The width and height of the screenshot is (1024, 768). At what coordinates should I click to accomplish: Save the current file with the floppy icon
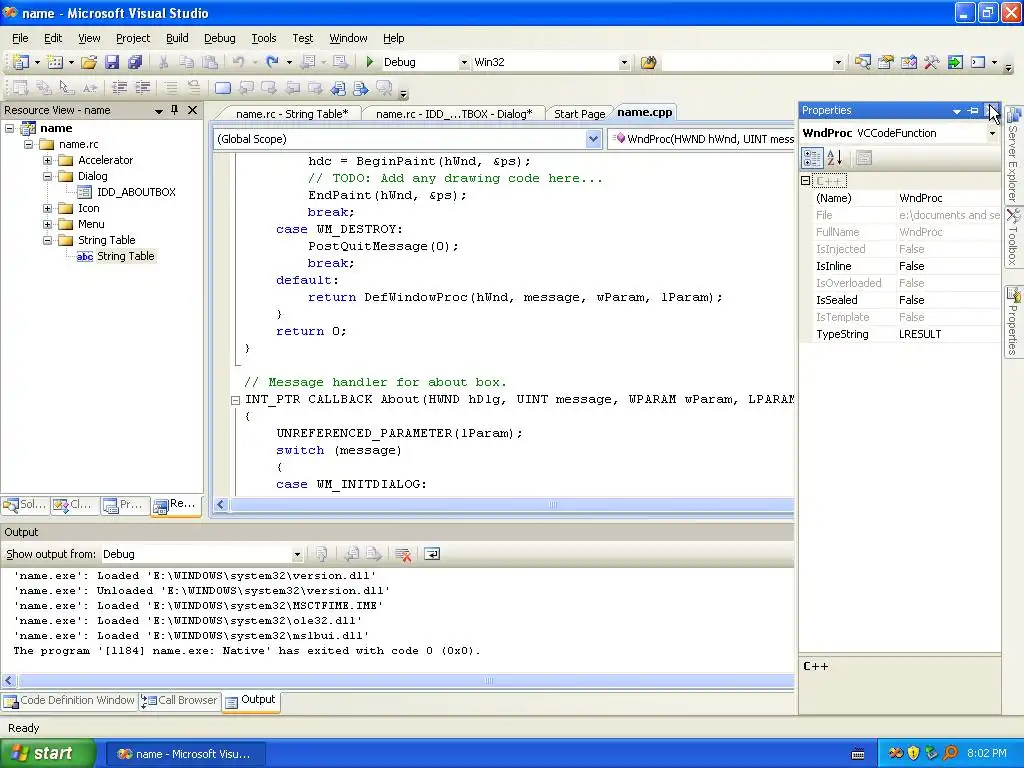pos(112,62)
